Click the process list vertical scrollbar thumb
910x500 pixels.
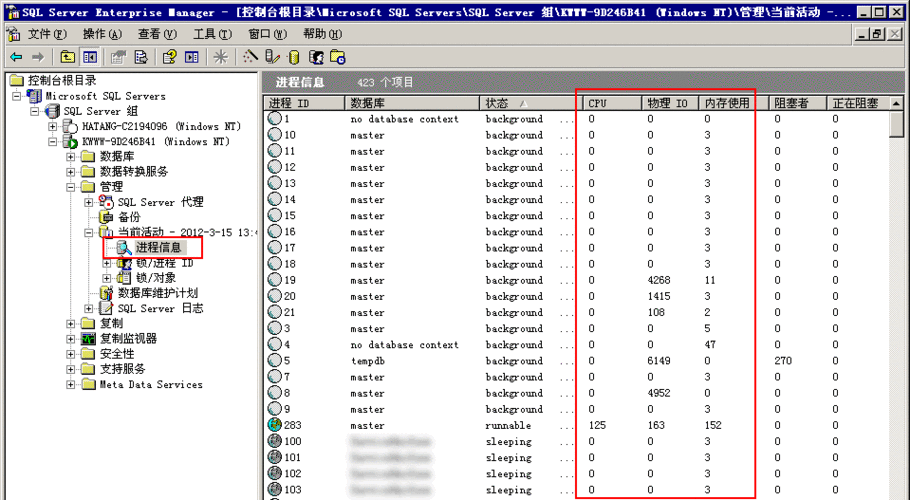click(x=897, y=124)
